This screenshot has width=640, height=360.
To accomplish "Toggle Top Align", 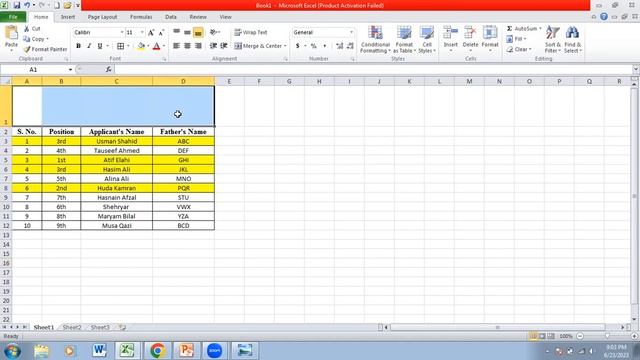I will (x=176, y=32).
